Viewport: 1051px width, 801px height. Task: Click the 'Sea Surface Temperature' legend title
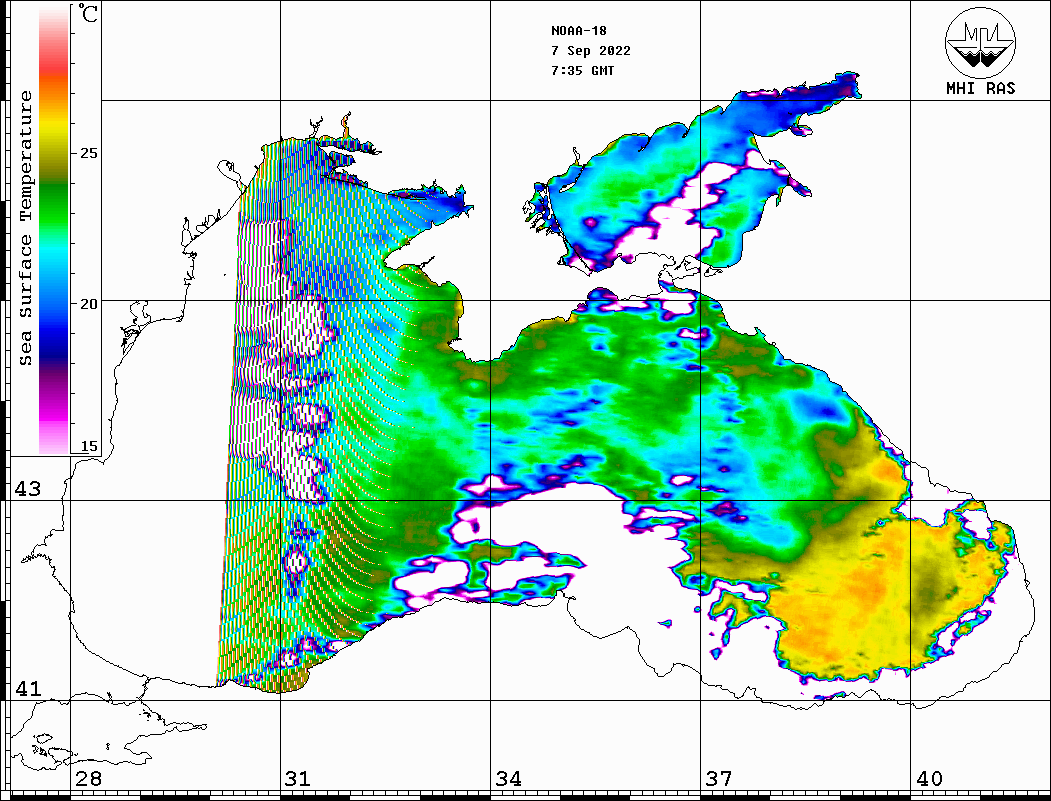click(x=25, y=229)
